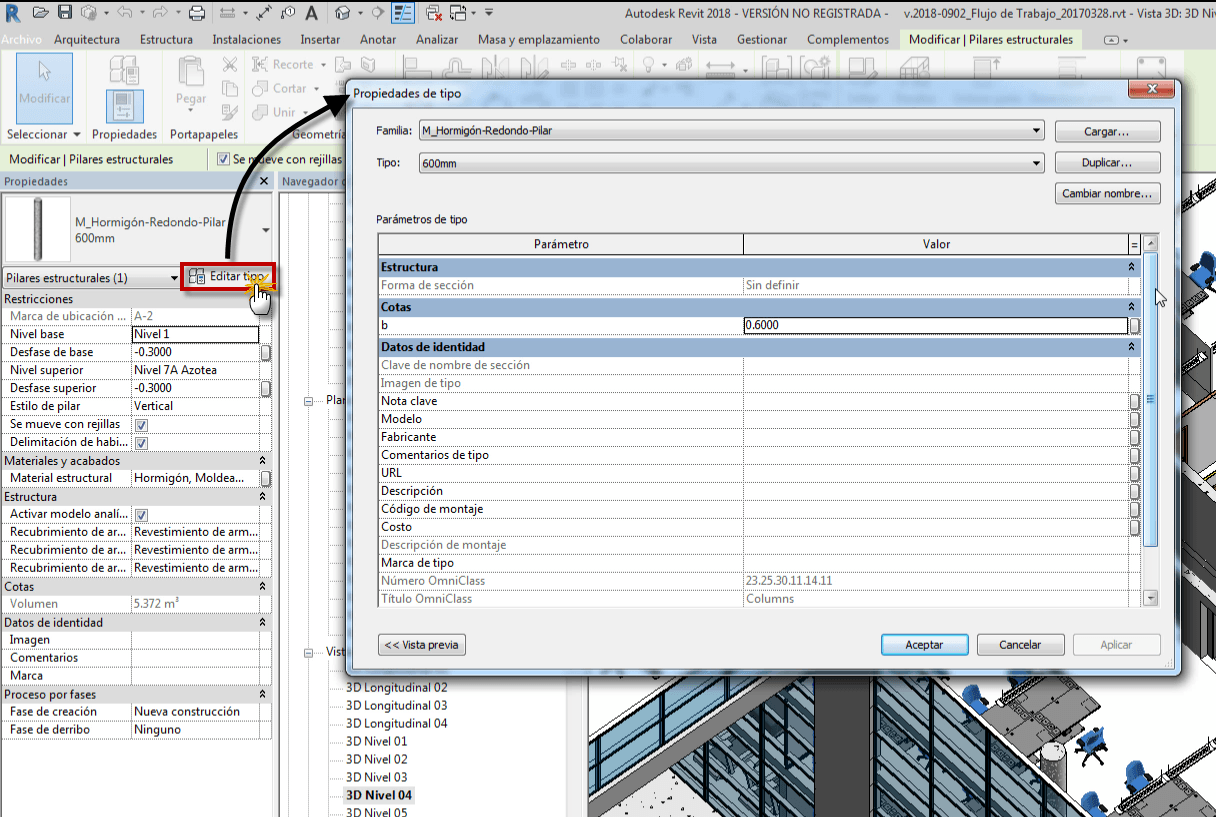Click the Default 3D View house icon

tap(343, 13)
